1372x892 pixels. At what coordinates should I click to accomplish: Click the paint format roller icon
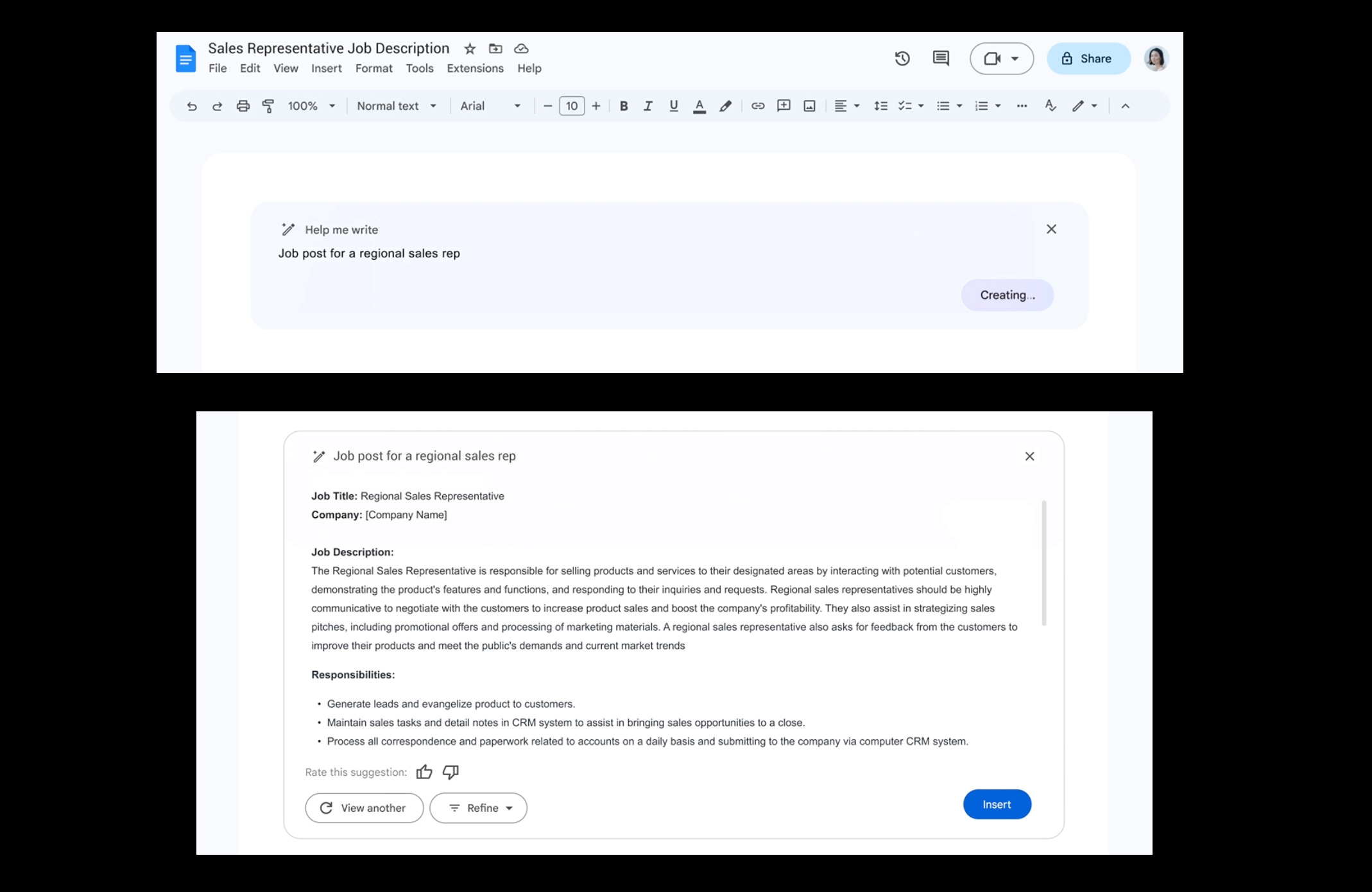click(268, 107)
